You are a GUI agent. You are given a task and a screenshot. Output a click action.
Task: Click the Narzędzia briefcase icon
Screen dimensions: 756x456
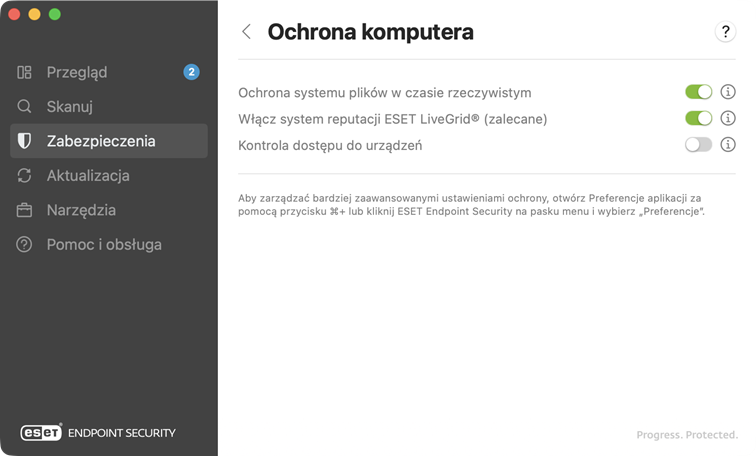coord(25,210)
